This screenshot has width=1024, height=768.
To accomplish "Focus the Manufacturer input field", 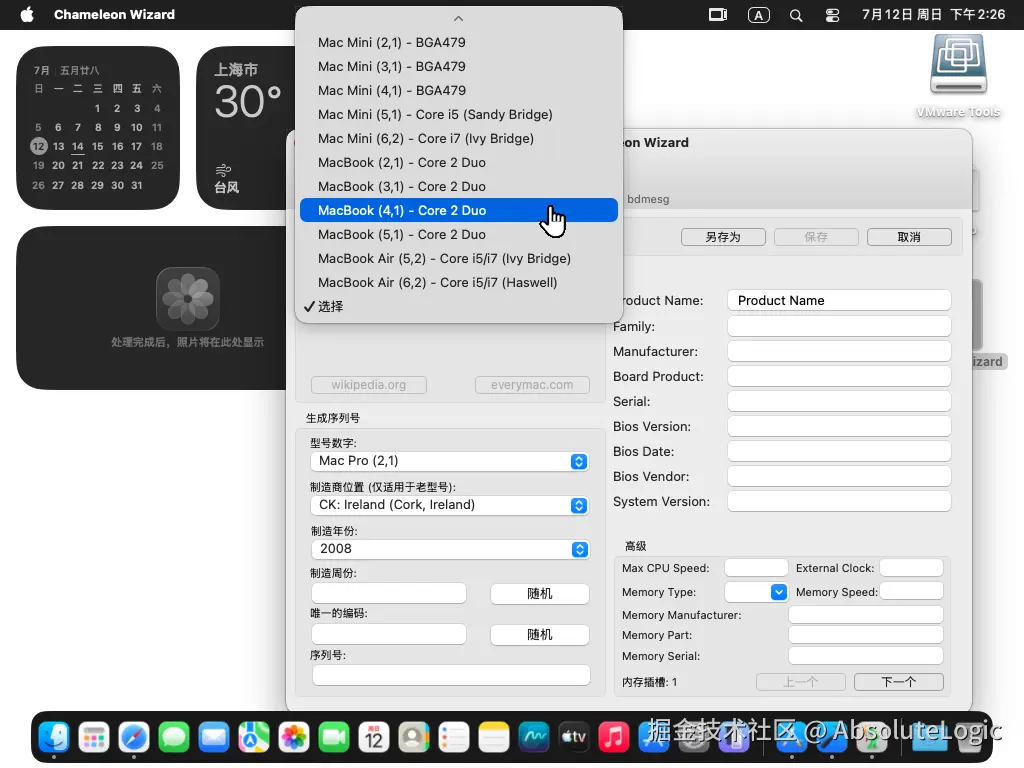I will pos(839,351).
